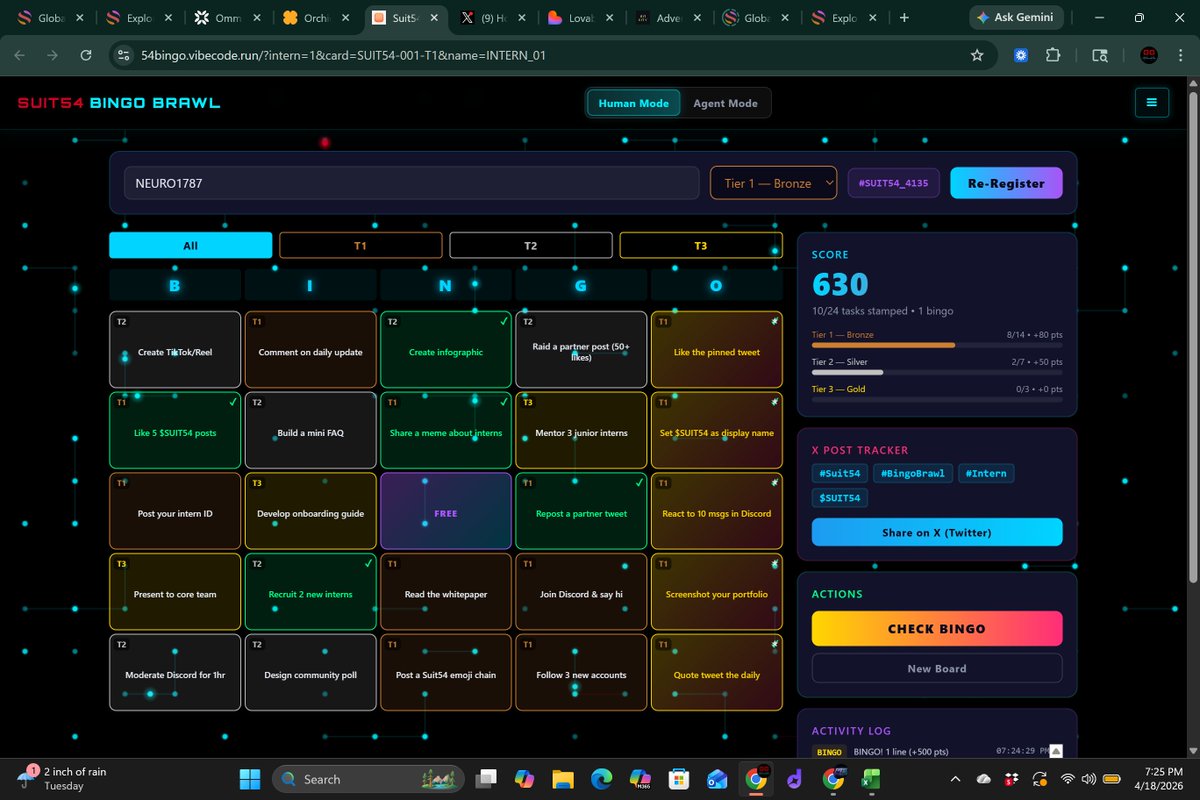The image size is (1200, 800).
Task: Open the Tier 1 — Bronze dropdown
Action: [x=773, y=183]
